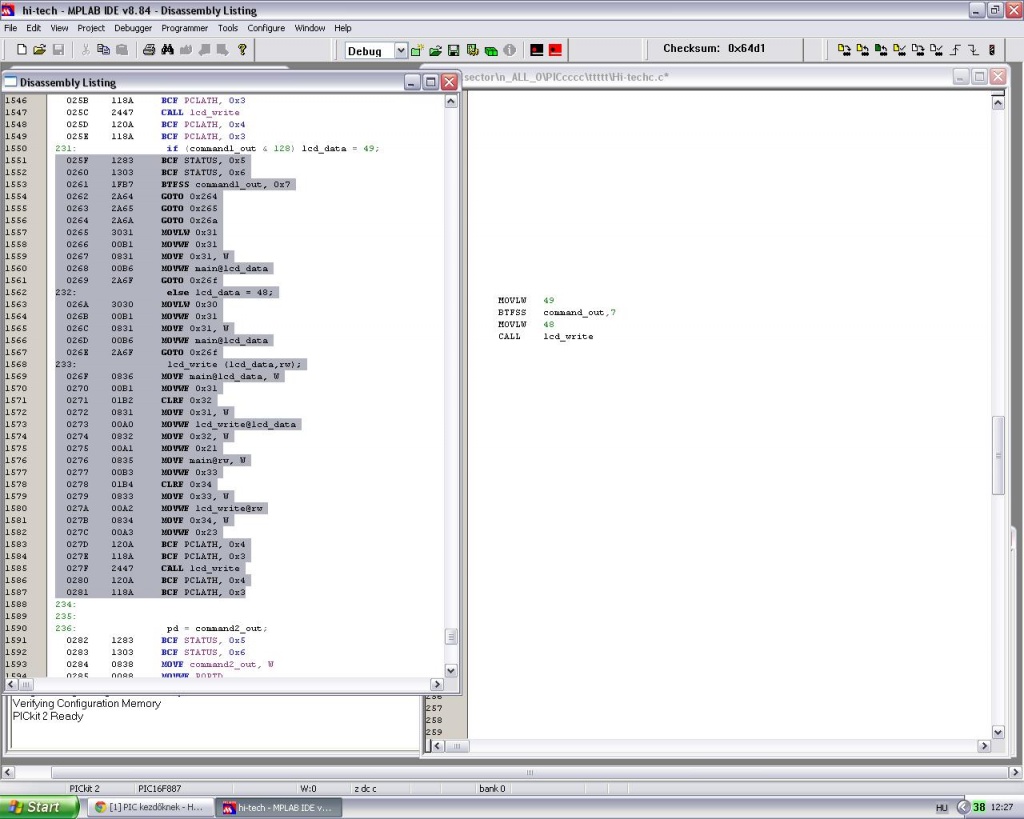Open the Programmer menu
The width and height of the screenshot is (1024, 819).
tap(184, 28)
